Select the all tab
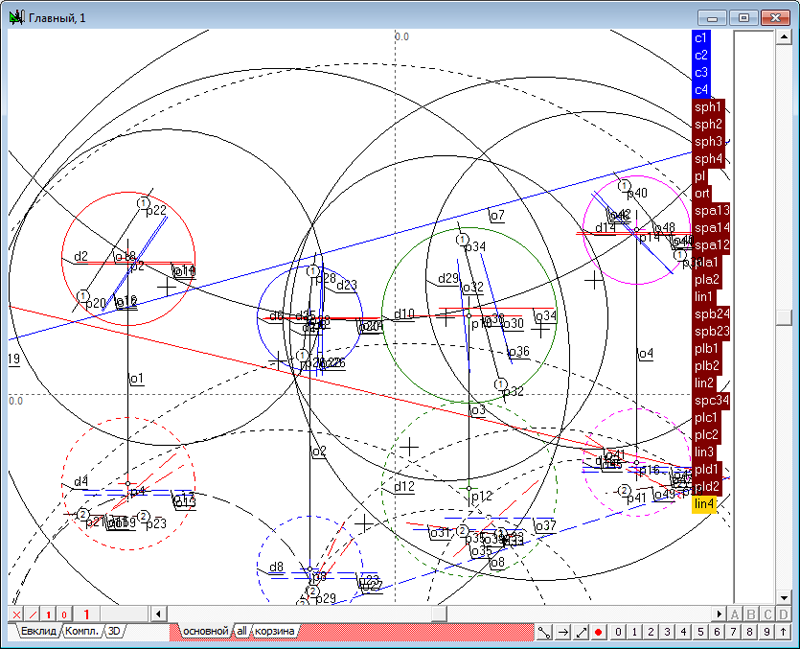The height and width of the screenshot is (649, 800). tap(241, 631)
